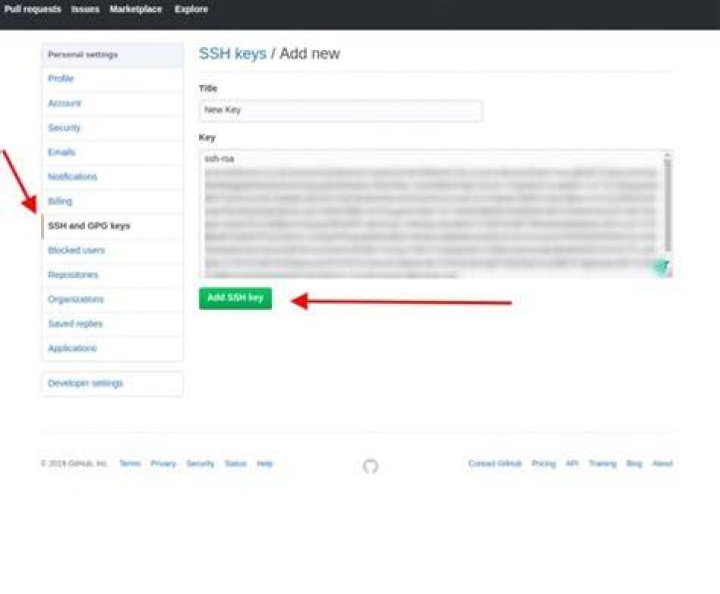Open the Explore menu item
The width and height of the screenshot is (720, 594).
point(191,9)
